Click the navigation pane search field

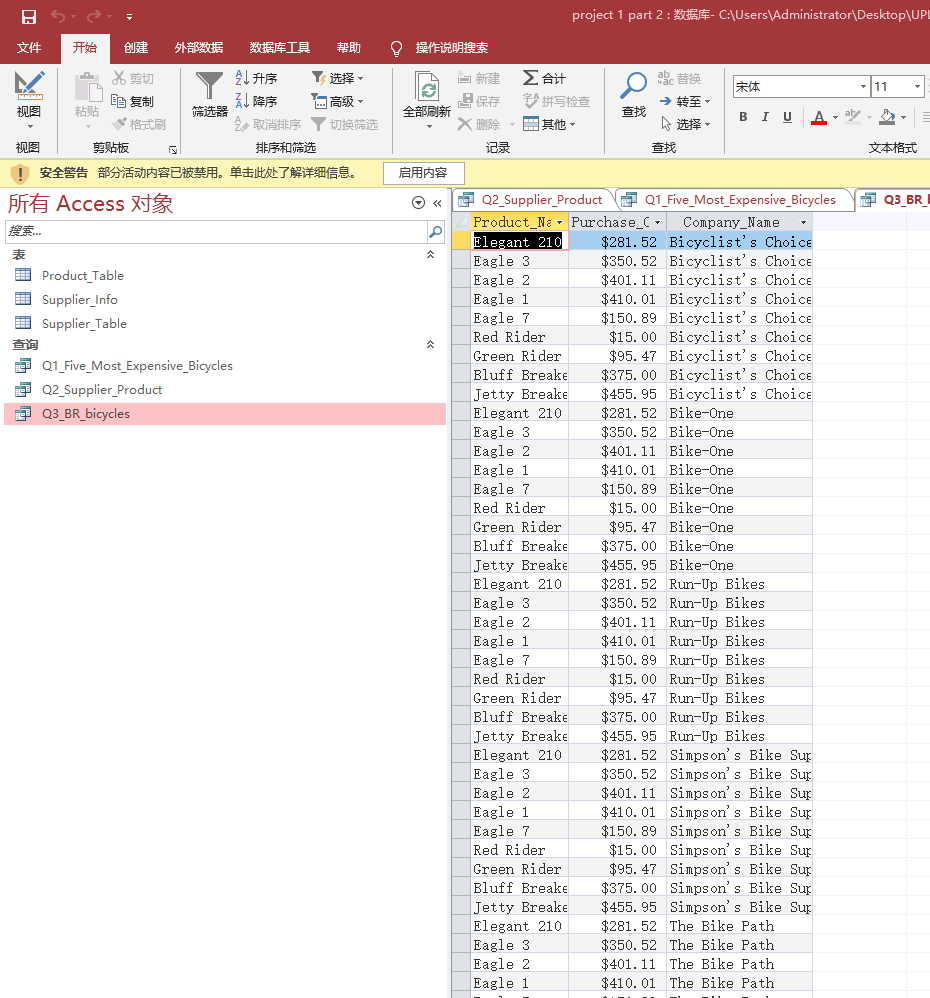(216, 232)
